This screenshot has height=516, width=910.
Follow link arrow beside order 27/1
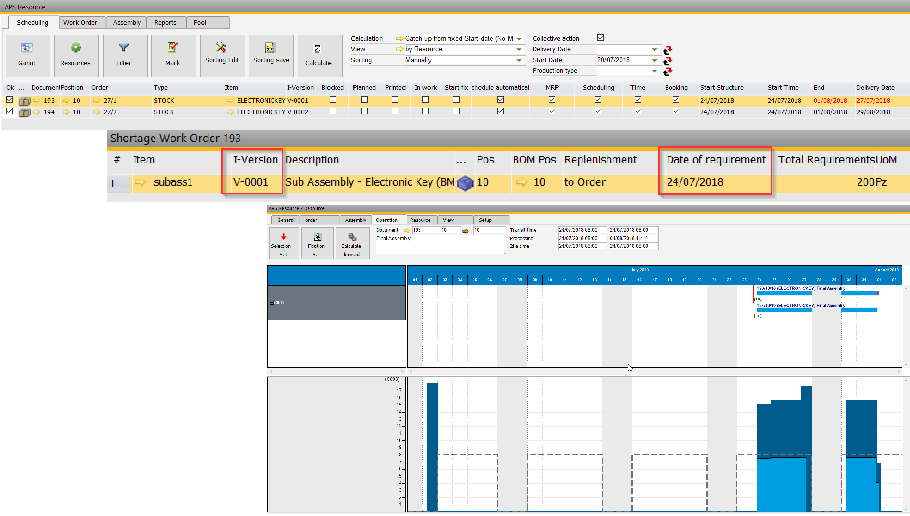click(x=97, y=101)
